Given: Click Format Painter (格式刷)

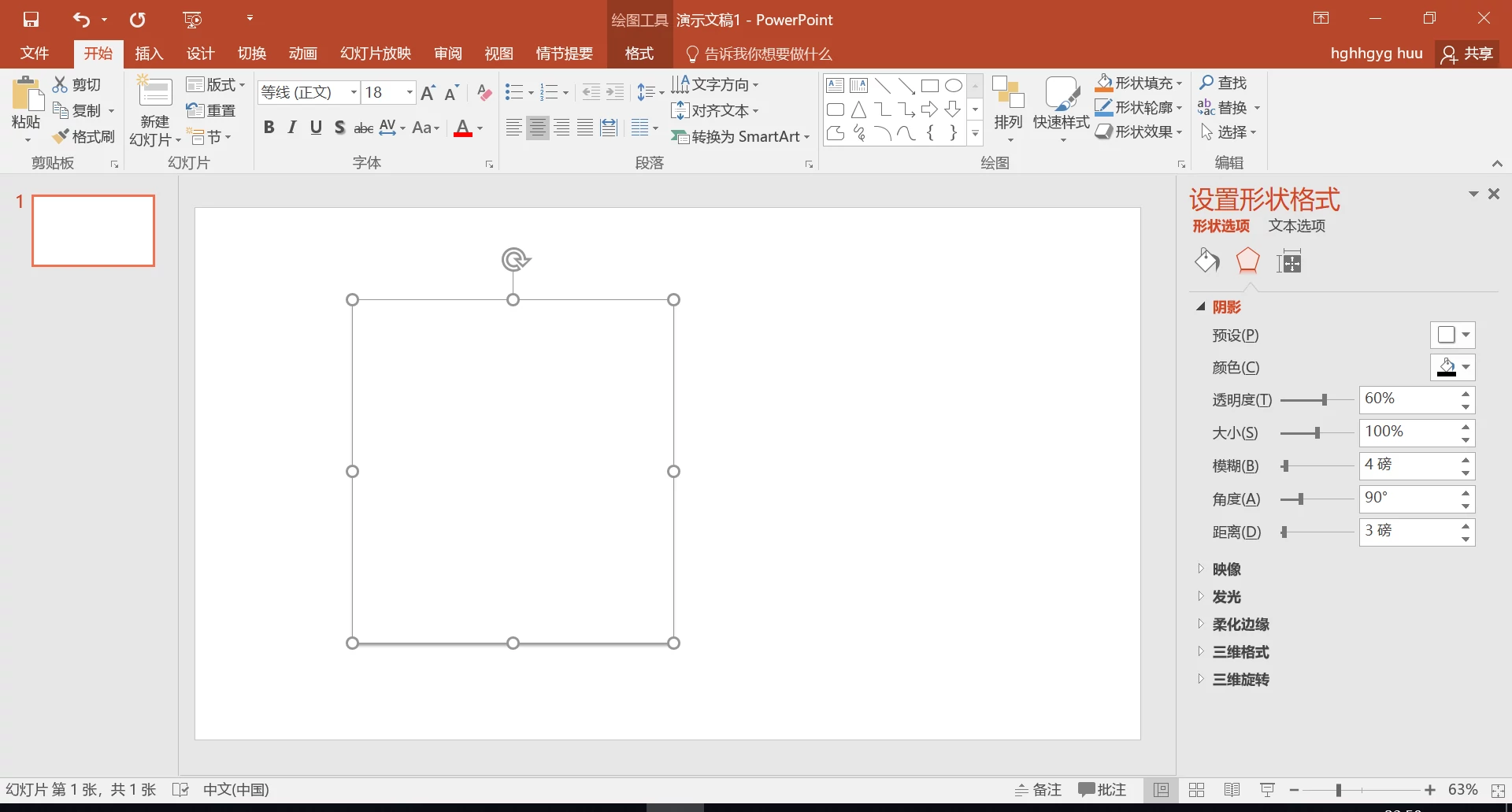Looking at the screenshot, I should coord(83,136).
